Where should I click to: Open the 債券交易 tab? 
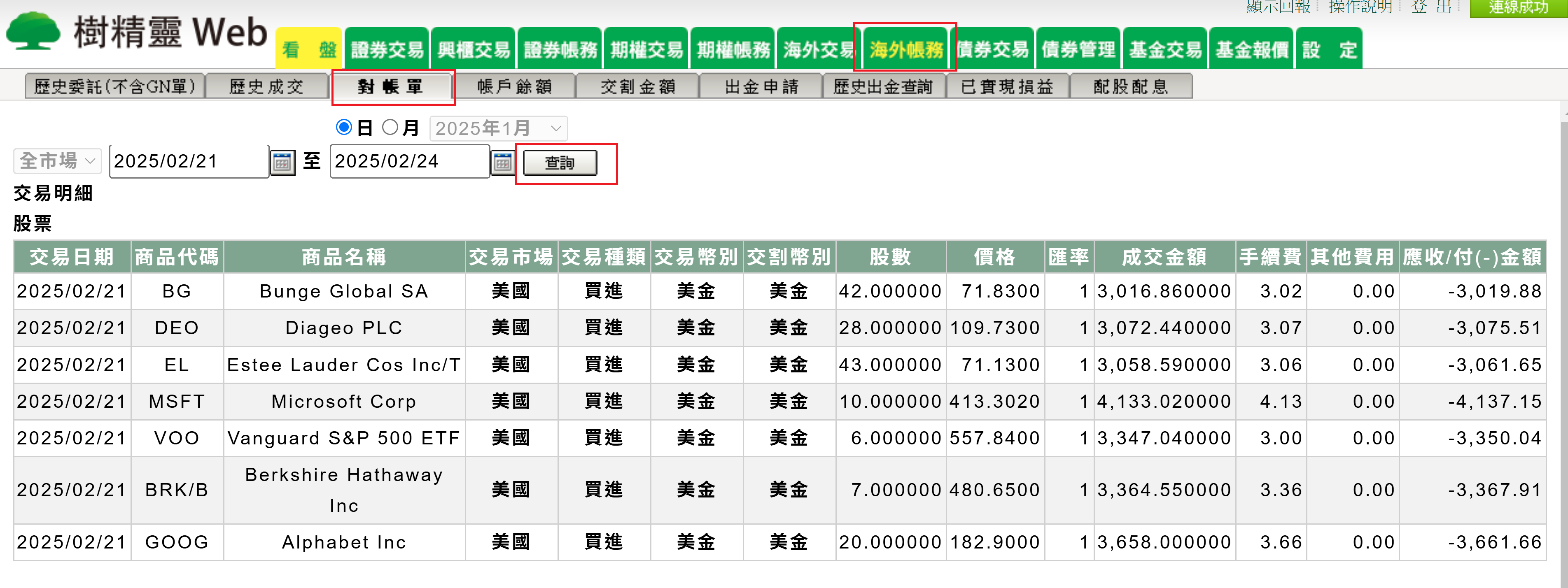[992, 49]
